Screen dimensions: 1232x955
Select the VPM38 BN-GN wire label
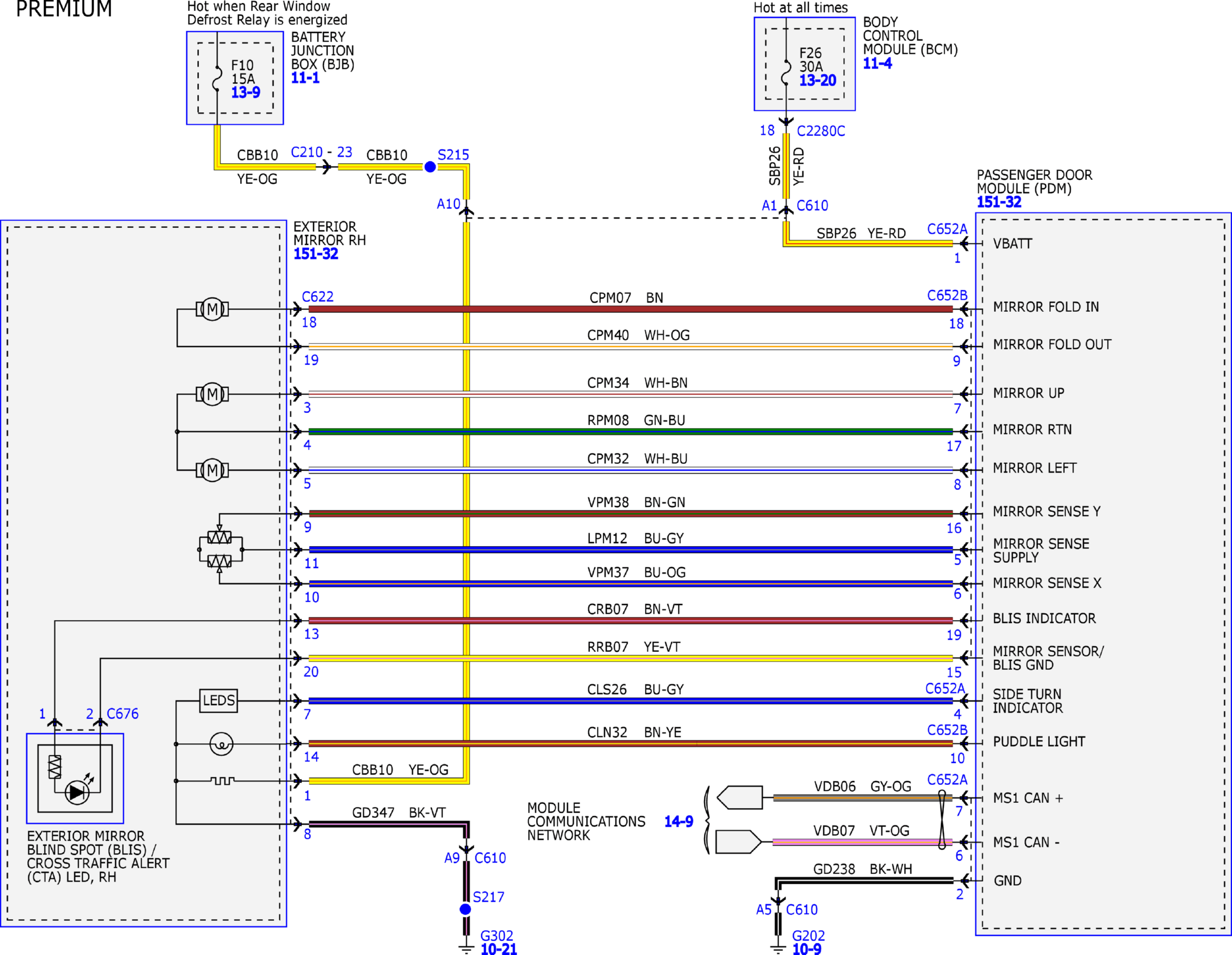pyautogui.click(x=636, y=503)
